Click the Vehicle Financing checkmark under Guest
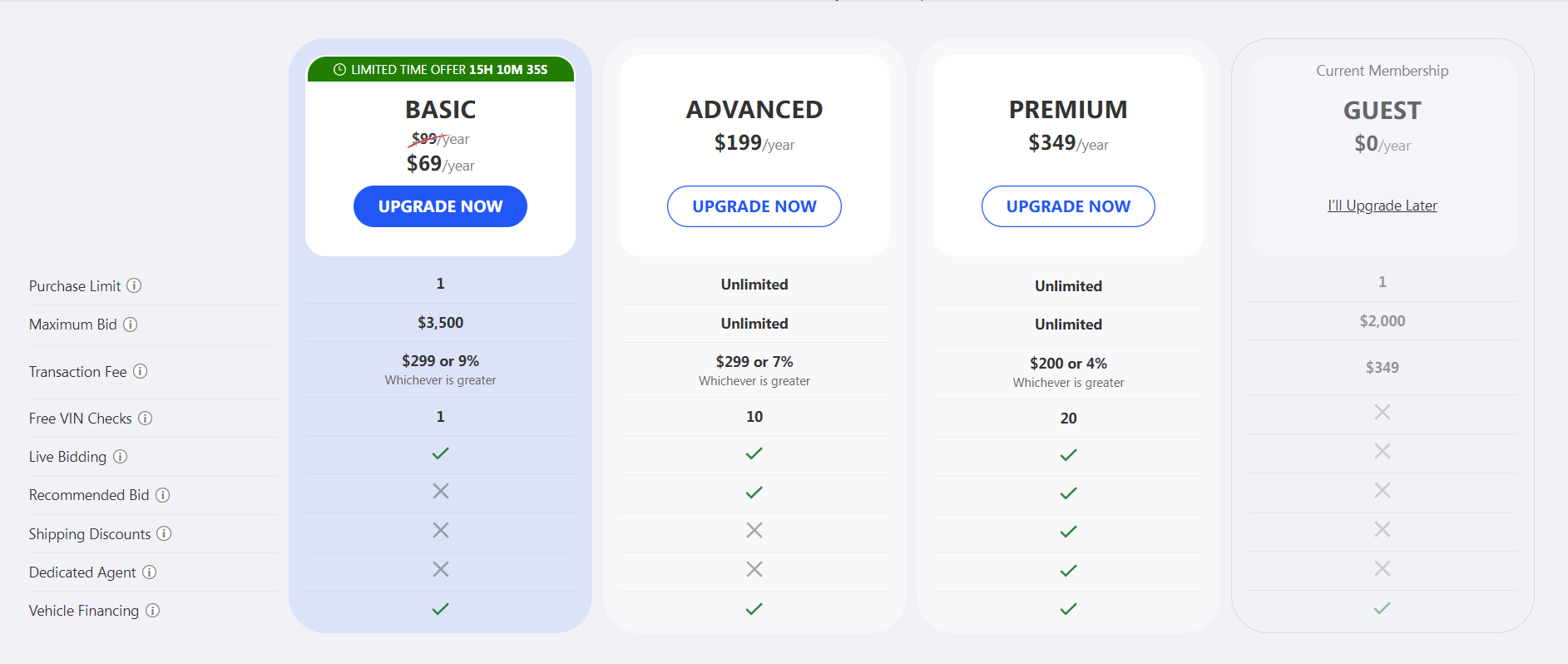Image resolution: width=1568 pixels, height=664 pixels. point(1382,608)
